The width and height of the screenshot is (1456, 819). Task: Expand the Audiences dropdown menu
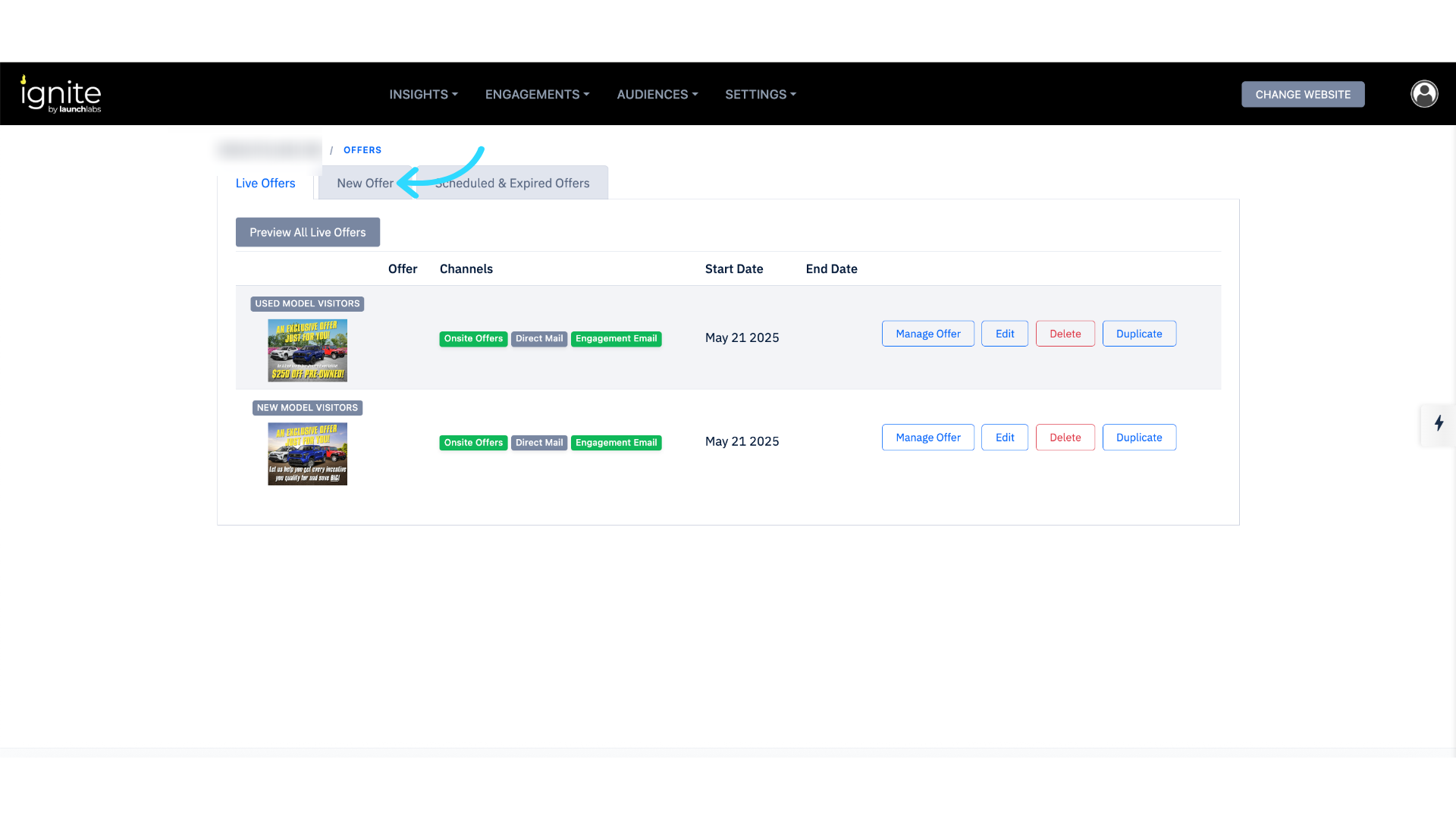pos(657,94)
